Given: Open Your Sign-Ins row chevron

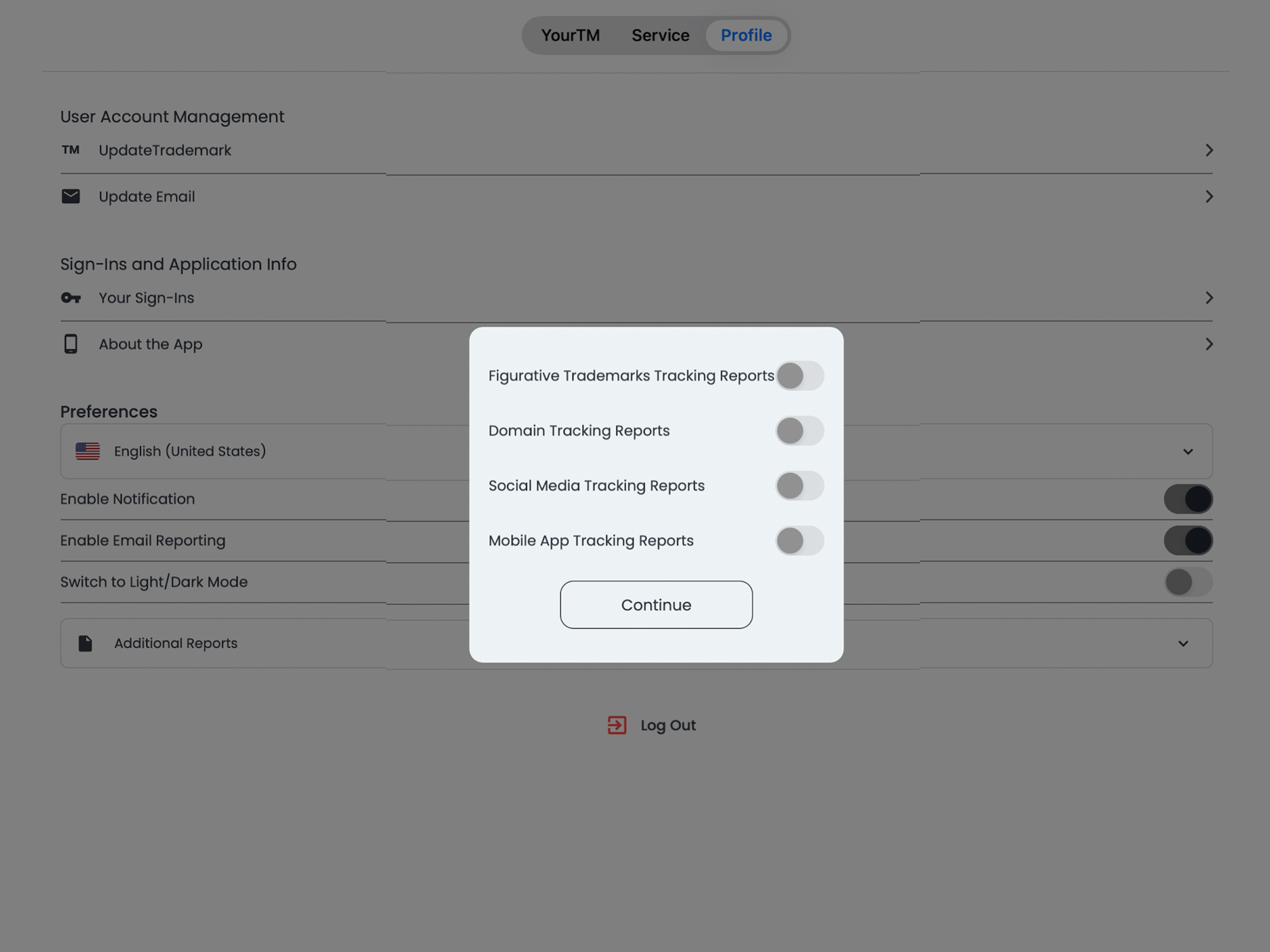Looking at the screenshot, I should click(x=1209, y=298).
